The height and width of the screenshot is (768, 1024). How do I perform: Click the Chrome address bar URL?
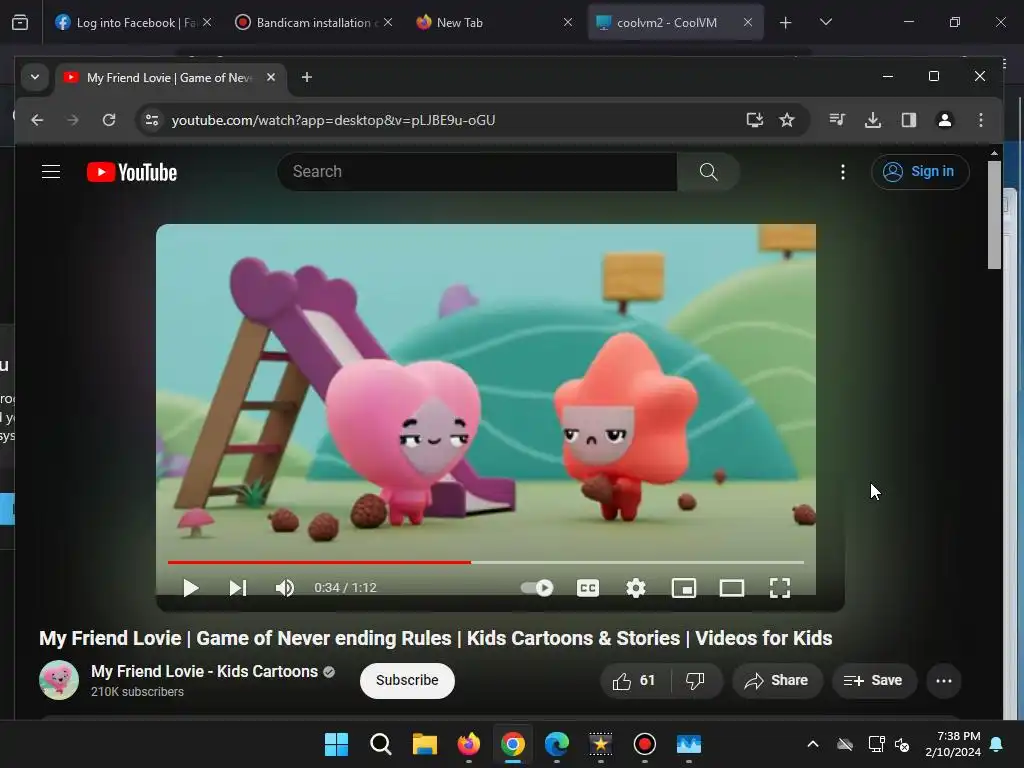point(333,120)
